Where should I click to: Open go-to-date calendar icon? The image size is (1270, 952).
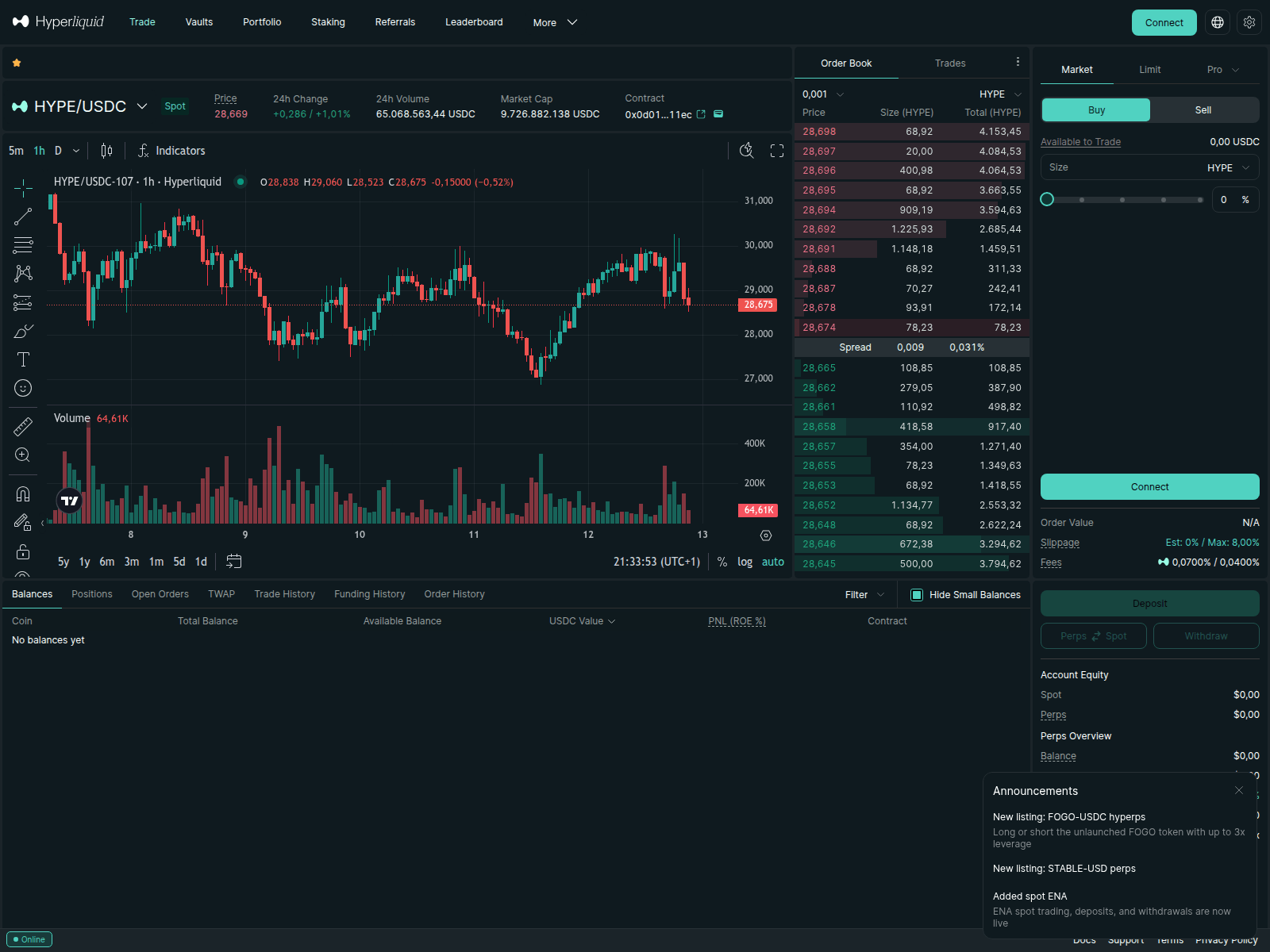[x=233, y=562]
